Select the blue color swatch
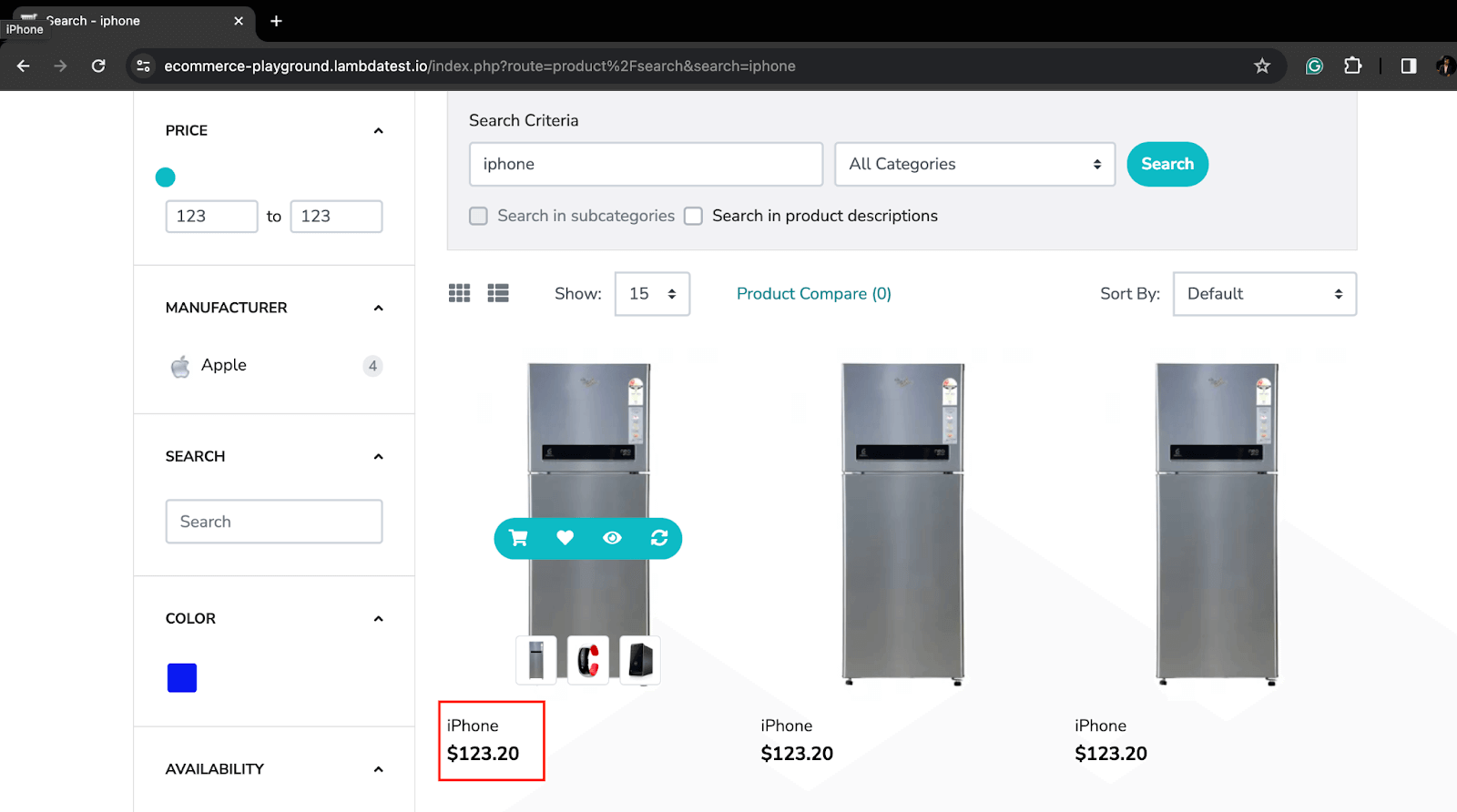Screen dimensions: 1457x812 click(182, 678)
